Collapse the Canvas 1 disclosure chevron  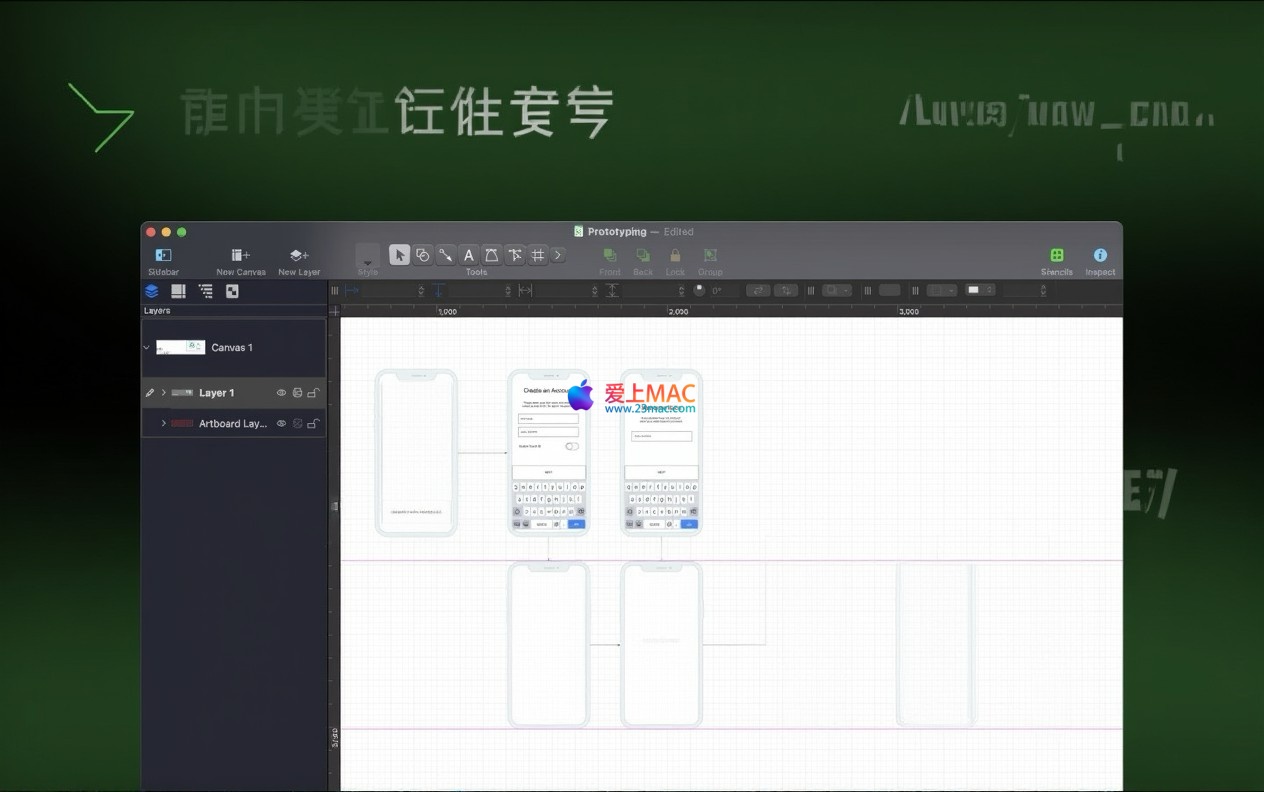[x=147, y=348]
